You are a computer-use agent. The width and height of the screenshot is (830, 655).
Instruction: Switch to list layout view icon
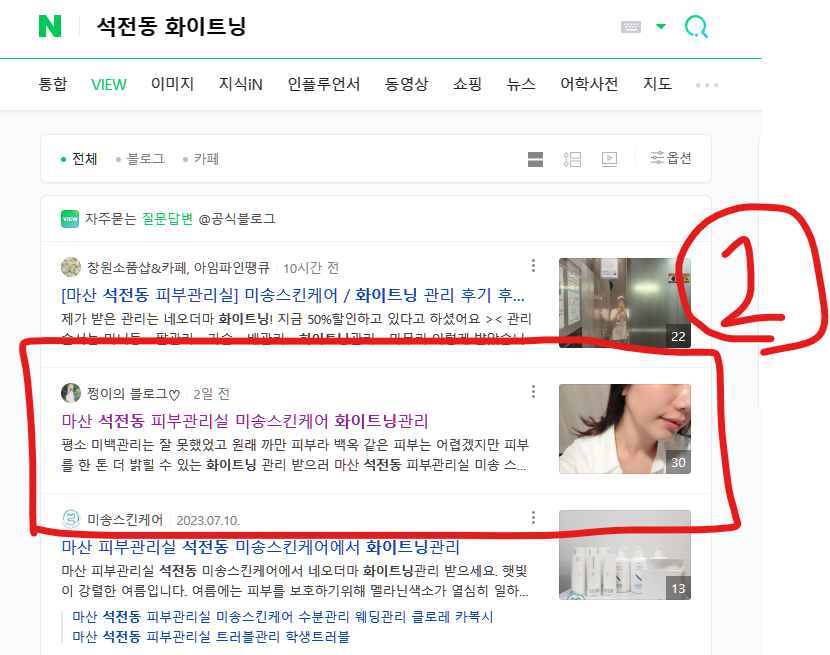[x=572, y=159]
